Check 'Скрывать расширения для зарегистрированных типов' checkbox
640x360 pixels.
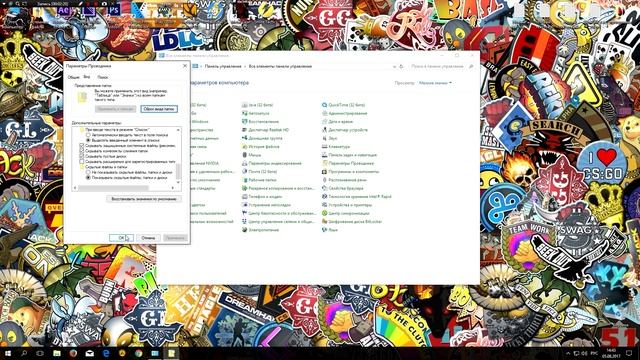[82, 162]
